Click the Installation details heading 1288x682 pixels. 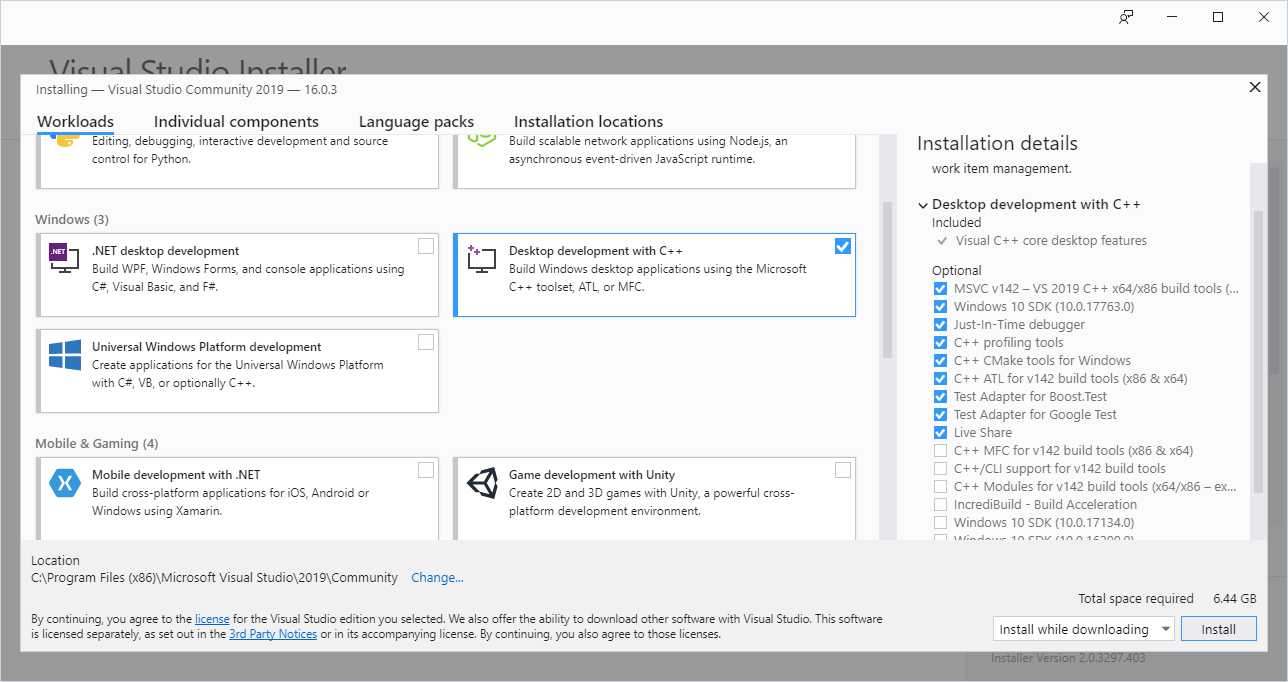click(997, 143)
